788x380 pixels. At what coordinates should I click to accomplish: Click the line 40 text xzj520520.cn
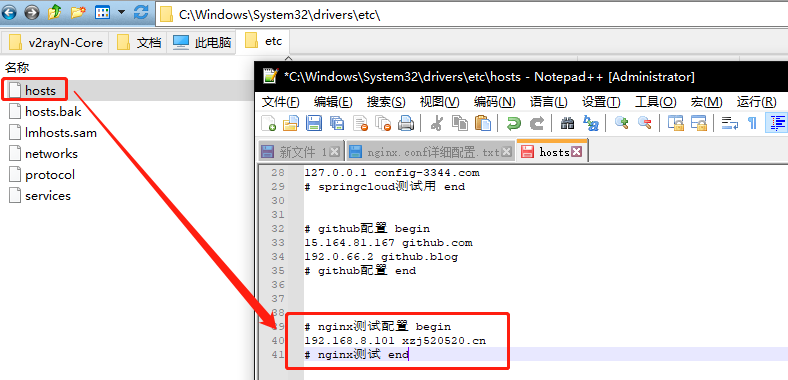click(x=444, y=341)
